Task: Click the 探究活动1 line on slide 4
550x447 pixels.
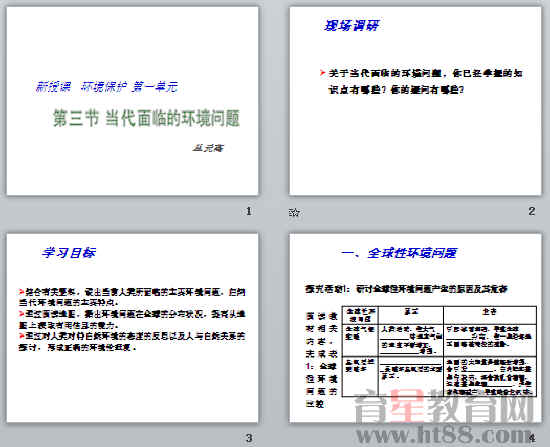Action: 407,289
